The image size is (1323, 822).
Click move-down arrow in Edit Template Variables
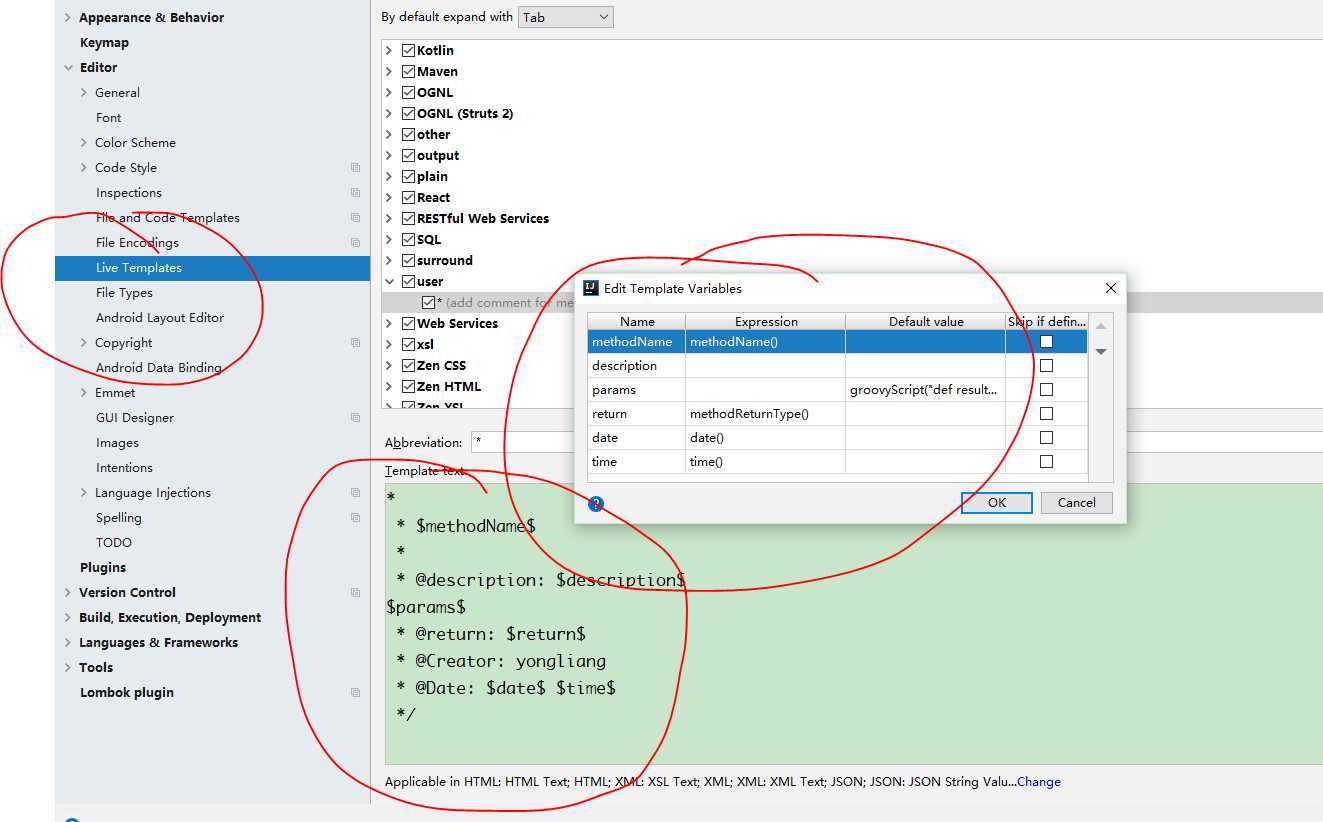pyautogui.click(x=1101, y=351)
